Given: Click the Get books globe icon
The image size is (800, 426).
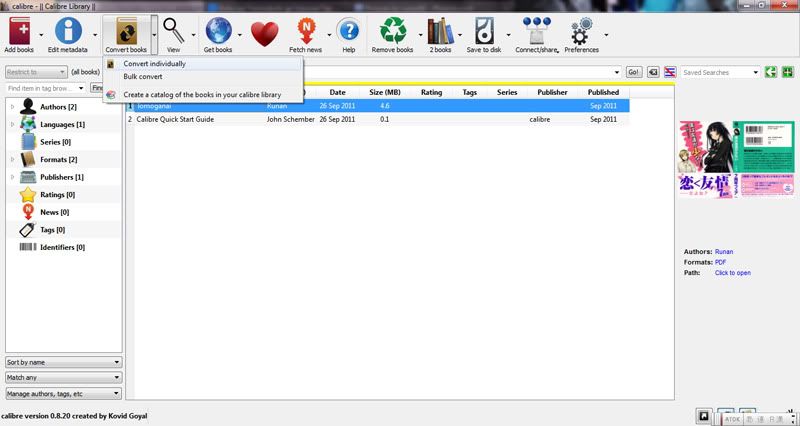Looking at the screenshot, I should (x=218, y=31).
